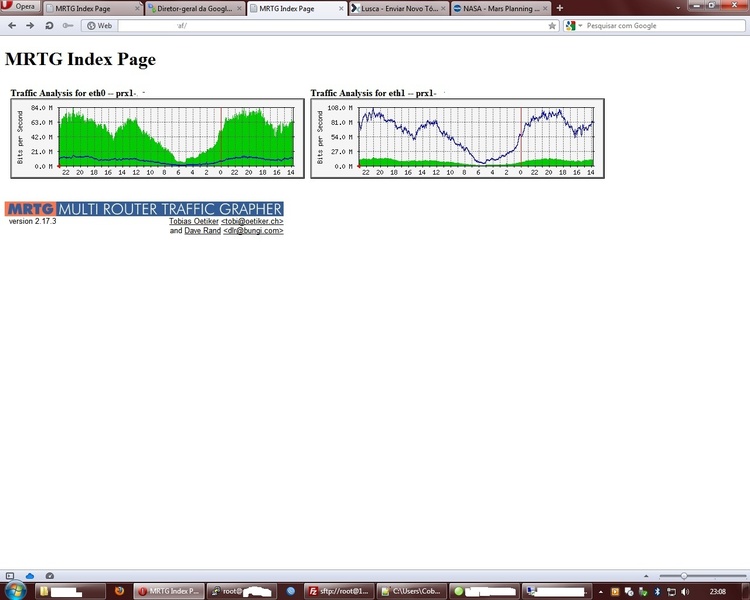Click the Opera Turbo icon in status bar
750x600 pixels.
coord(49,576)
